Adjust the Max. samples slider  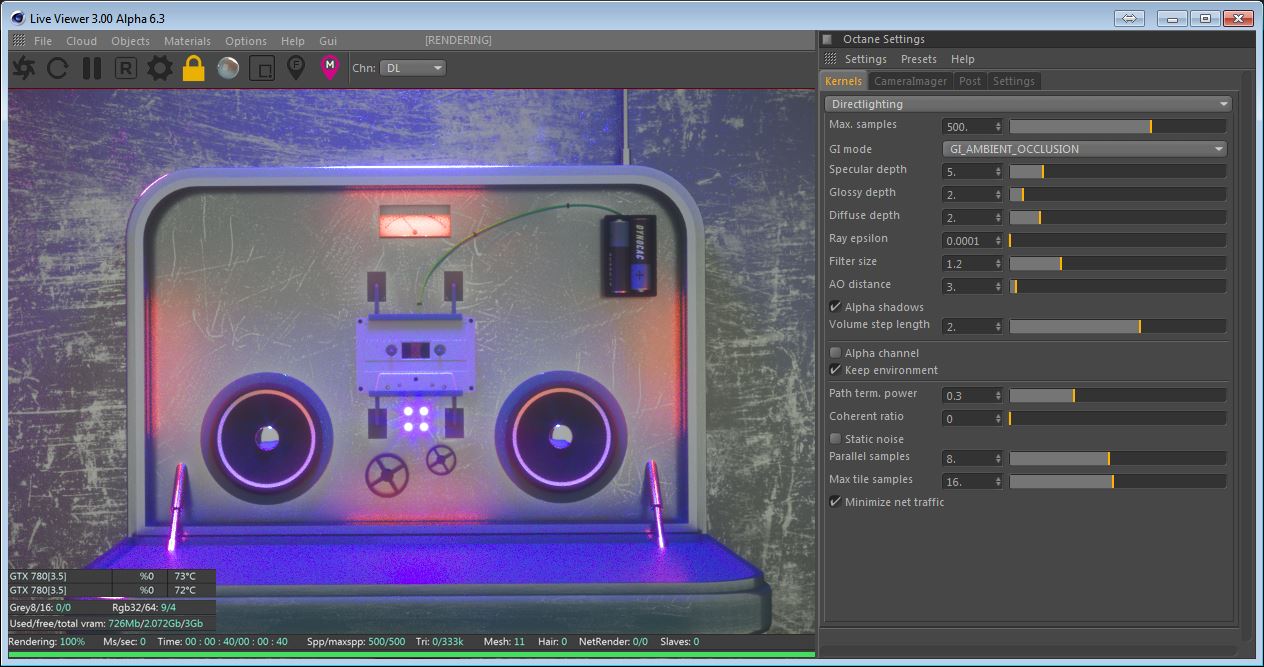pos(1118,126)
